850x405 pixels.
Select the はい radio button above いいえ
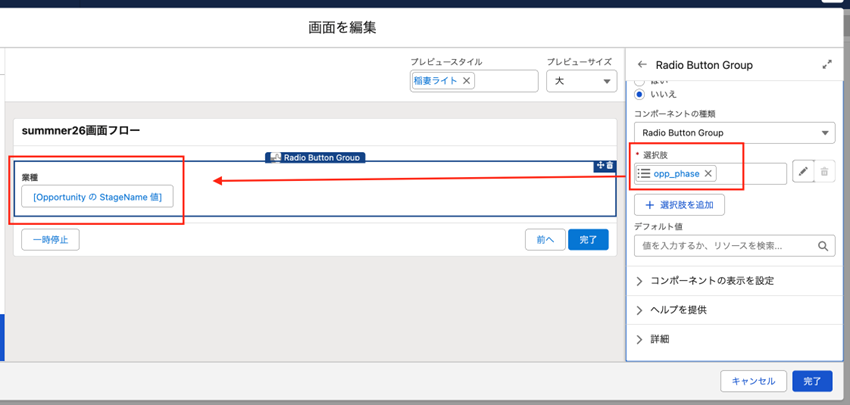click(641, 80)
